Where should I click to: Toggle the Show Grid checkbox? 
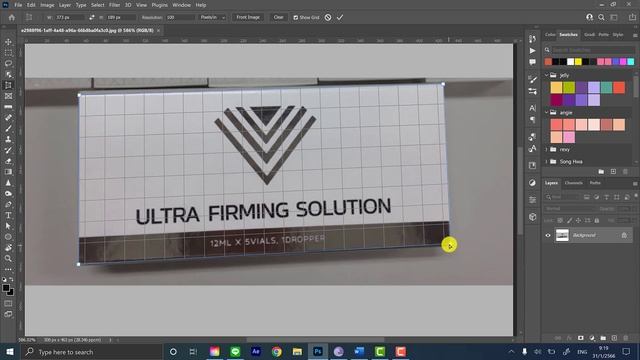296,18
